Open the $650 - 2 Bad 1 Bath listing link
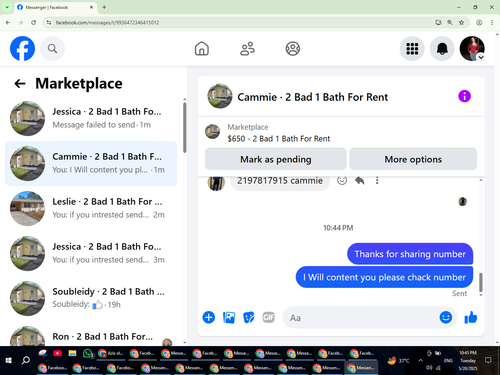 click(x=279, y=139)
